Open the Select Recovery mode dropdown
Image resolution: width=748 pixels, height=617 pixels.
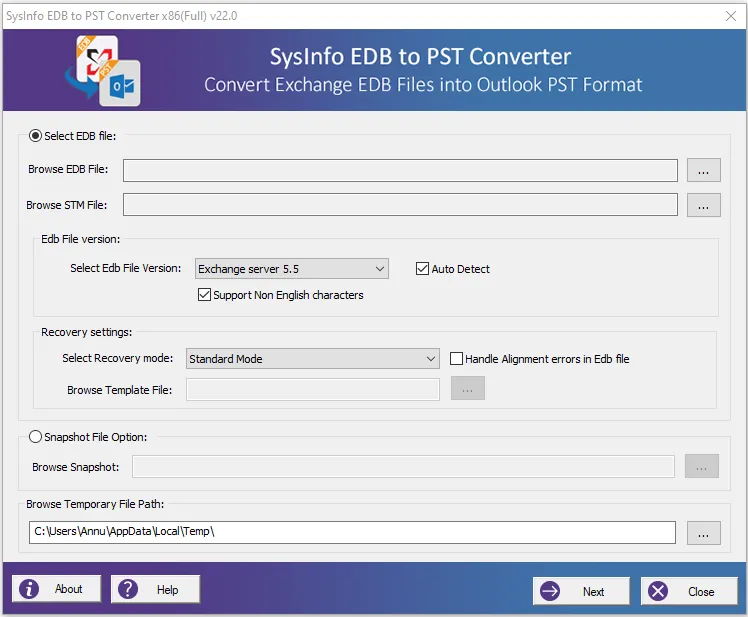coord(312,358)
